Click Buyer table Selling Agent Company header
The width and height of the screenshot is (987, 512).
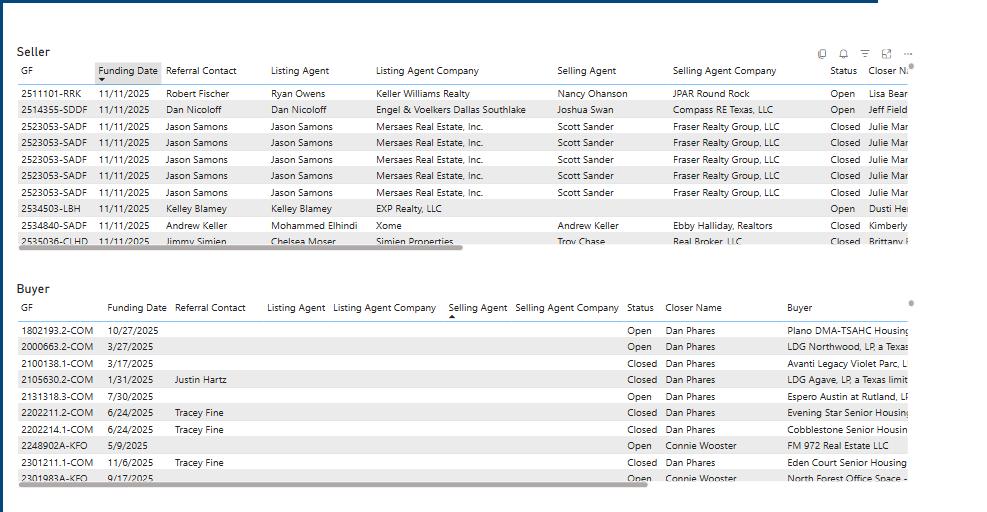coord(567,307)
